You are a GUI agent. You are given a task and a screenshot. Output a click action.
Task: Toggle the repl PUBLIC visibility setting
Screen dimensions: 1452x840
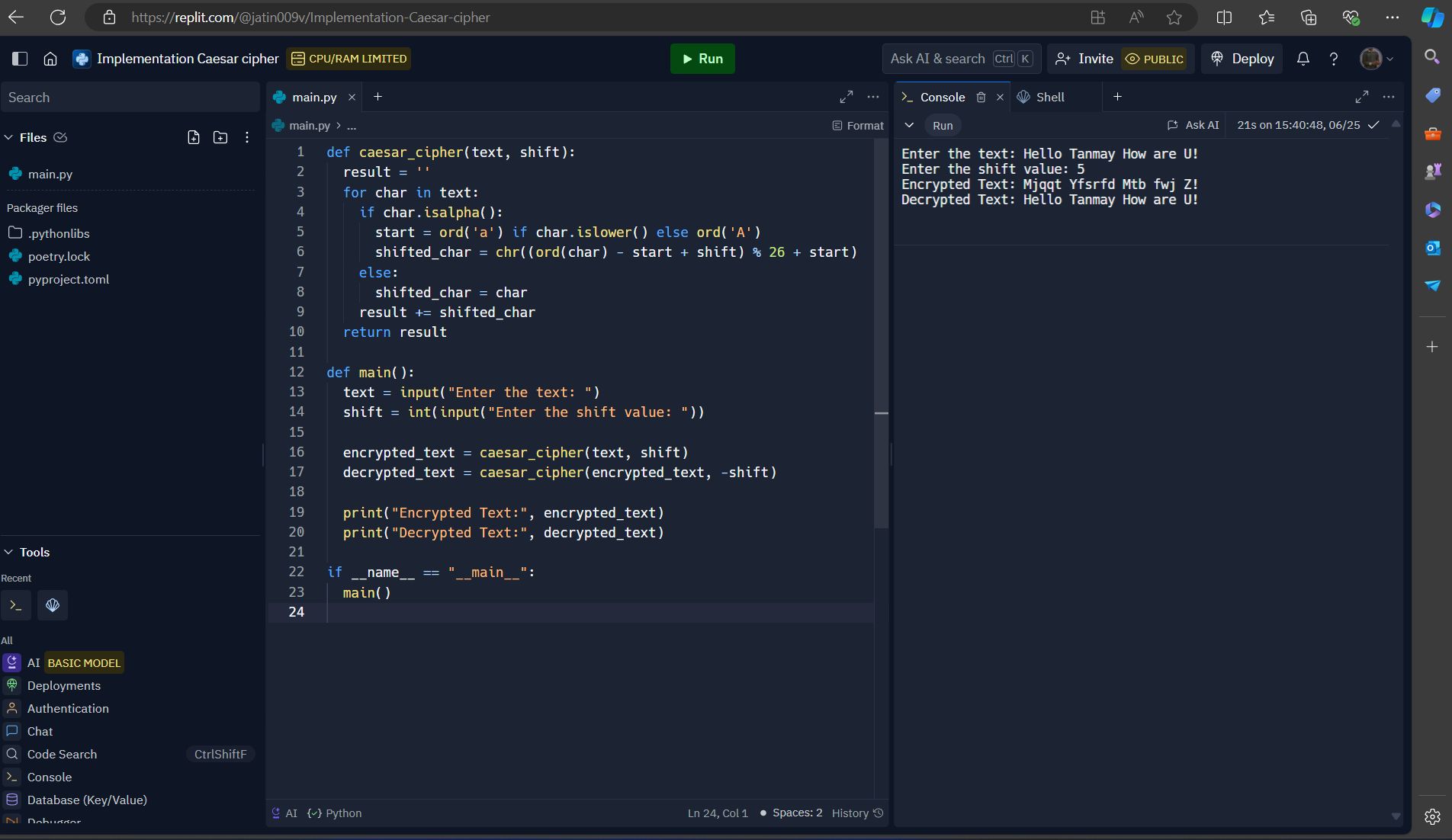pos(1154,59)
